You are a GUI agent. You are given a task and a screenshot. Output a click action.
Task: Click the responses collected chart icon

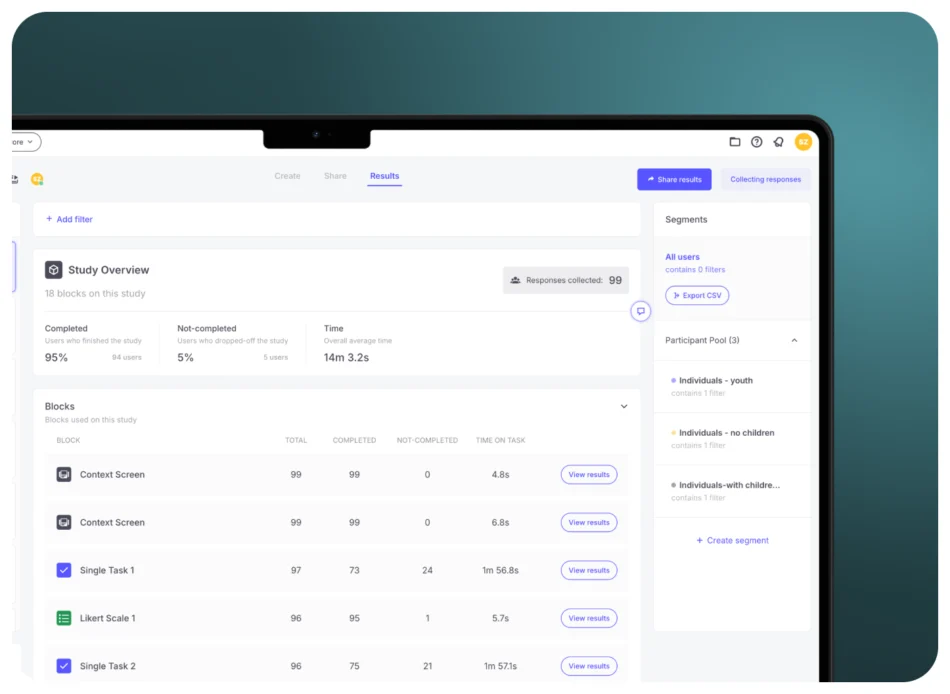(515, 280)
